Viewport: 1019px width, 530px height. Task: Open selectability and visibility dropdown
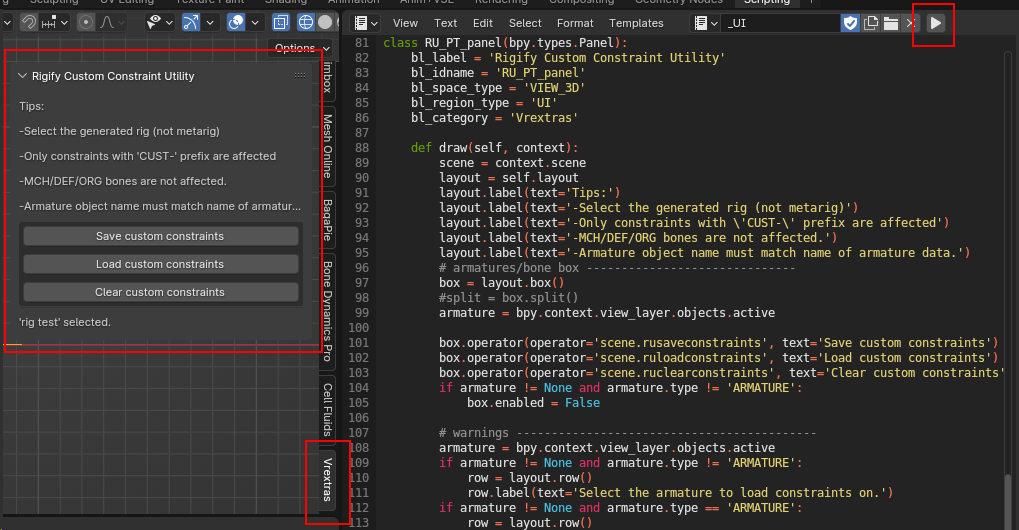point(159,23)
